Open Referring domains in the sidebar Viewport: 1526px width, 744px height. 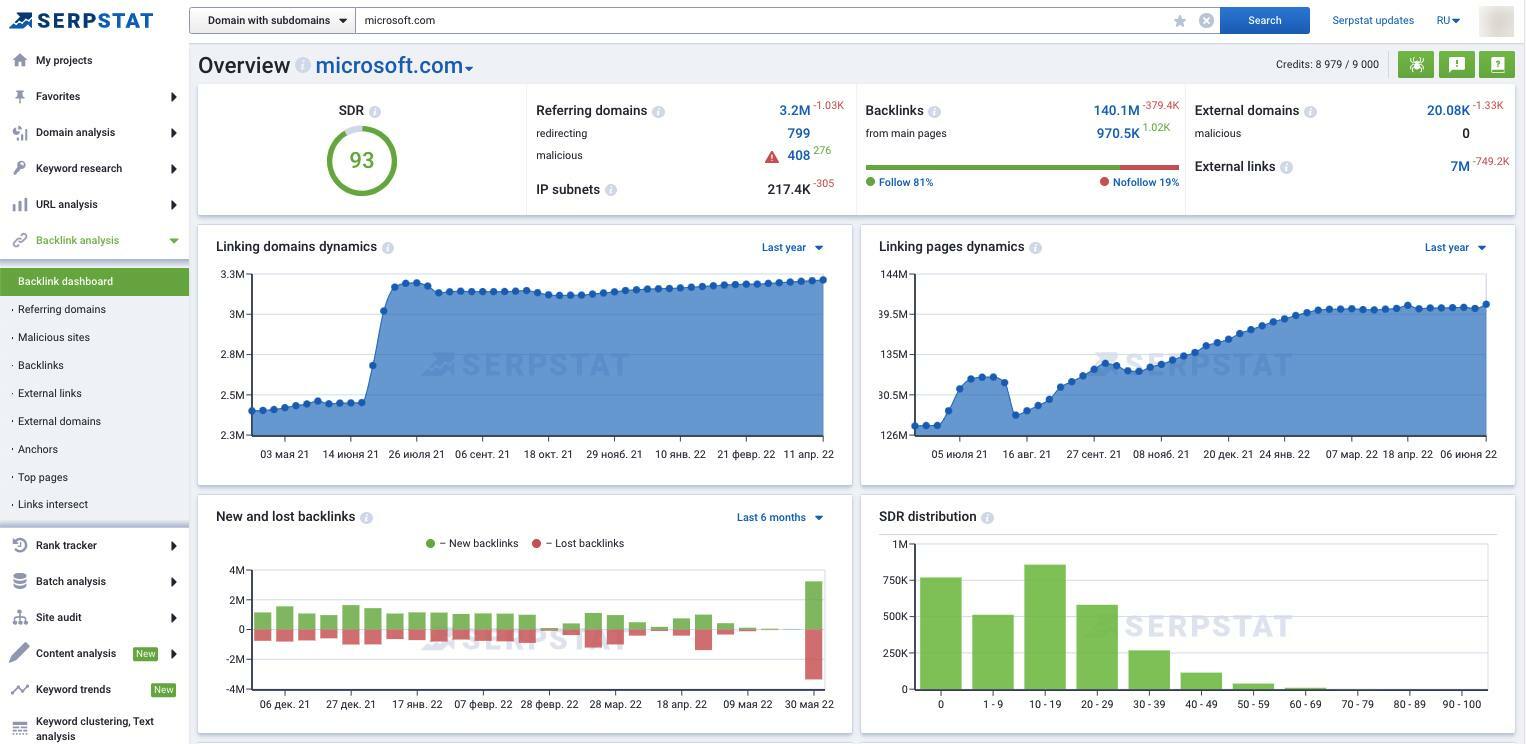click(62, 310)
